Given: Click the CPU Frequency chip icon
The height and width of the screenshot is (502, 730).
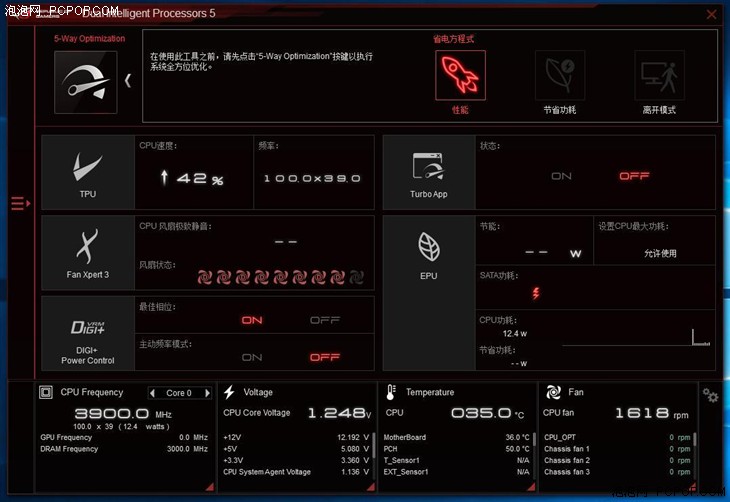Looking at the screenshot, I should coord(46,393).
